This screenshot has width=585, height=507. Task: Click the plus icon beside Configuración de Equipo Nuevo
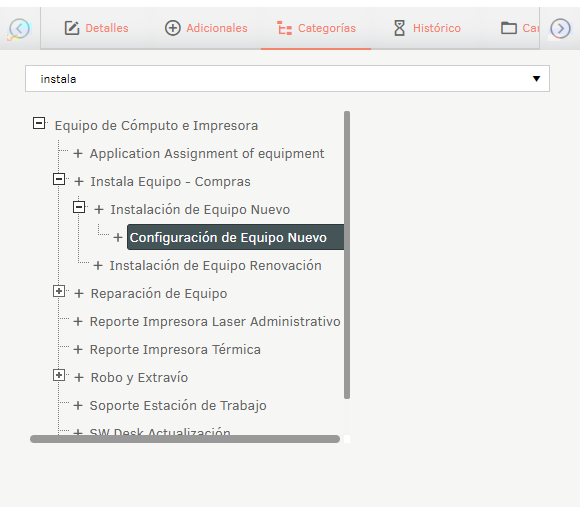pyautogui.click(x=118, y=237)
